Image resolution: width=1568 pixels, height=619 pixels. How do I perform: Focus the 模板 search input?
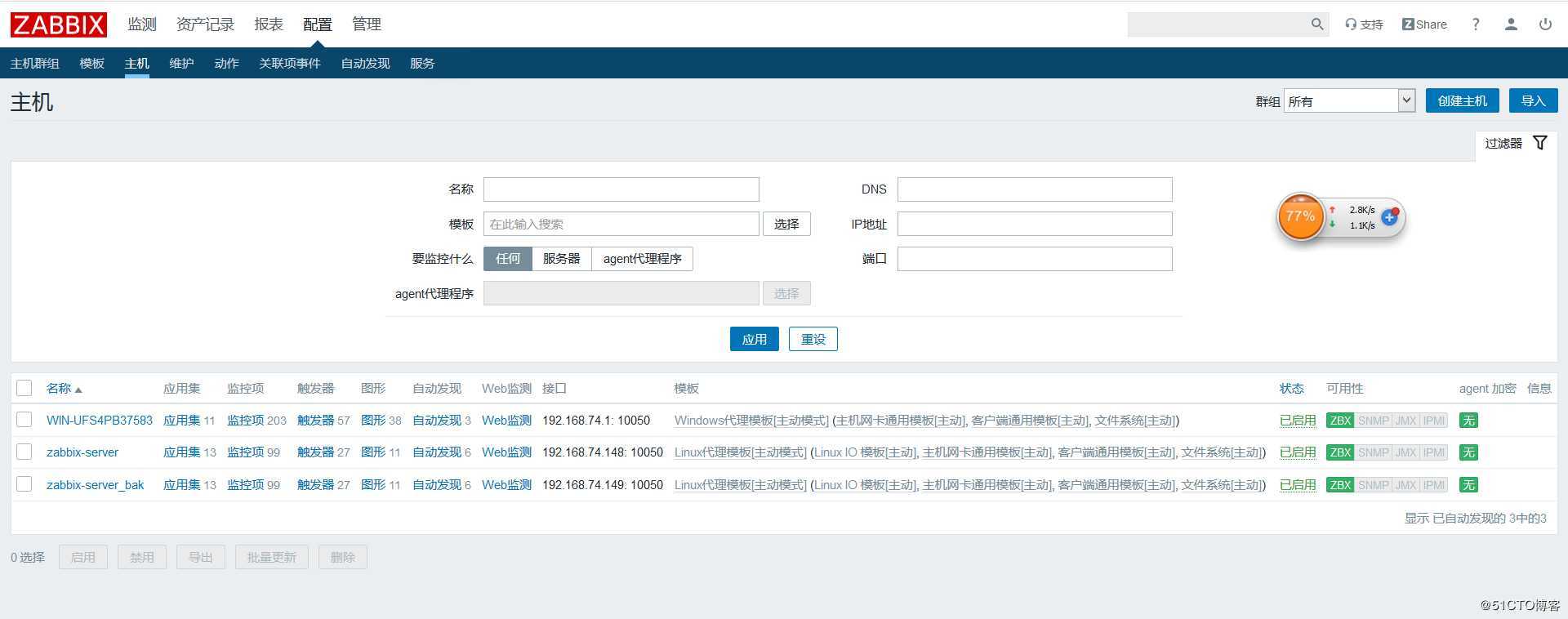pos(621,224)
